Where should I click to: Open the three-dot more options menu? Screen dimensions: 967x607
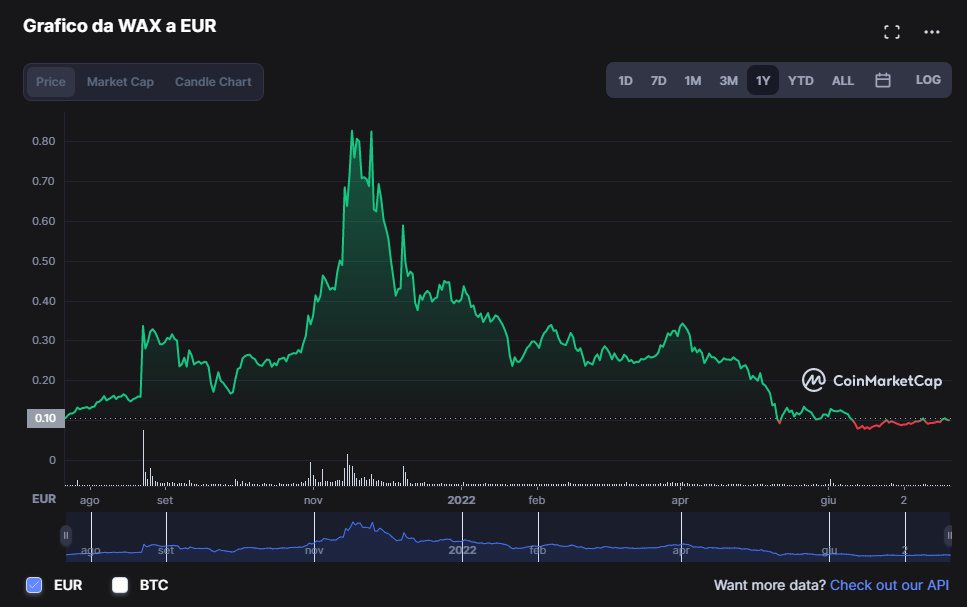[x=932, y=32]
